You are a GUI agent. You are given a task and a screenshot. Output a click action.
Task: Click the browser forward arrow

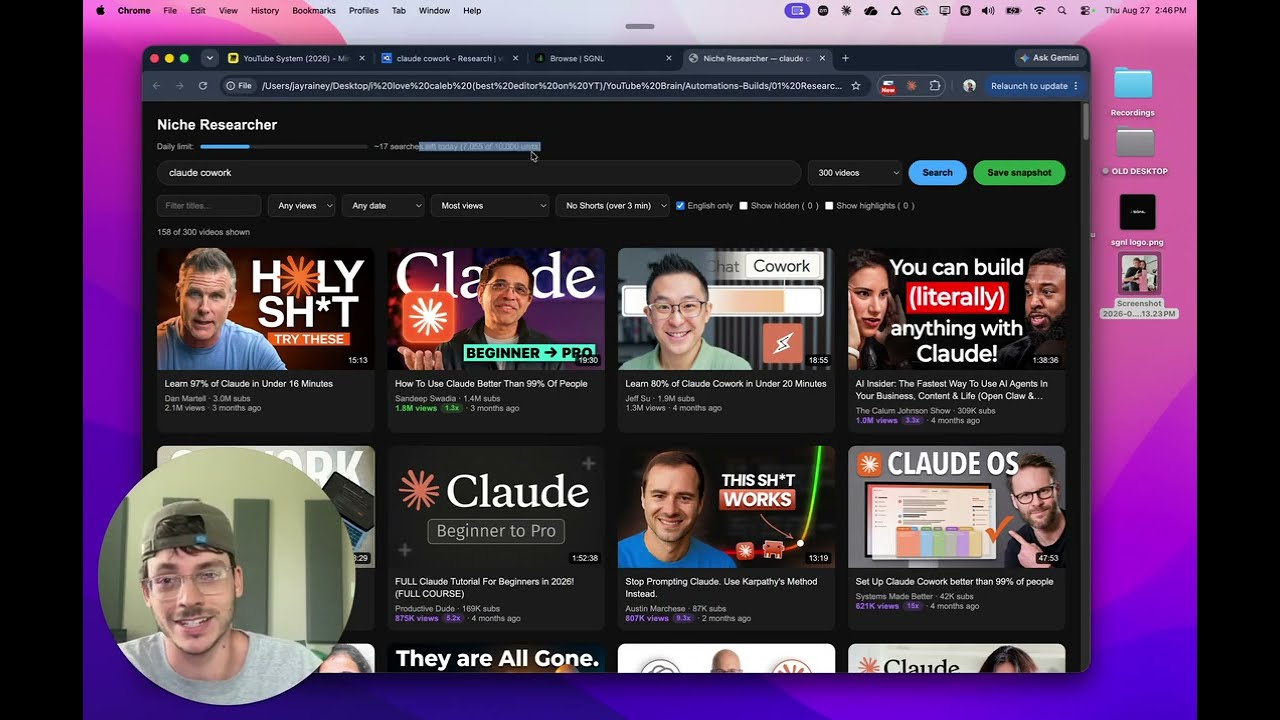(180, 86)
